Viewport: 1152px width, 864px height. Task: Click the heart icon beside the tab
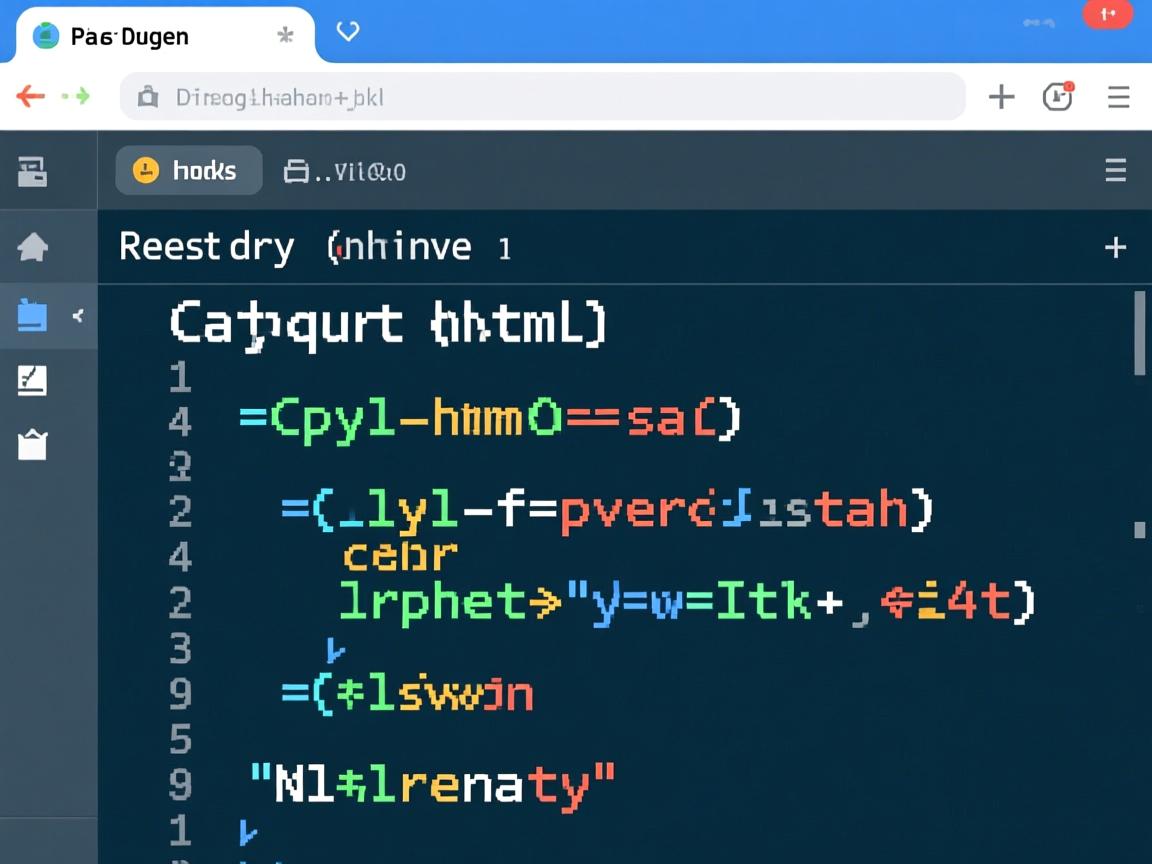point(347,32)
